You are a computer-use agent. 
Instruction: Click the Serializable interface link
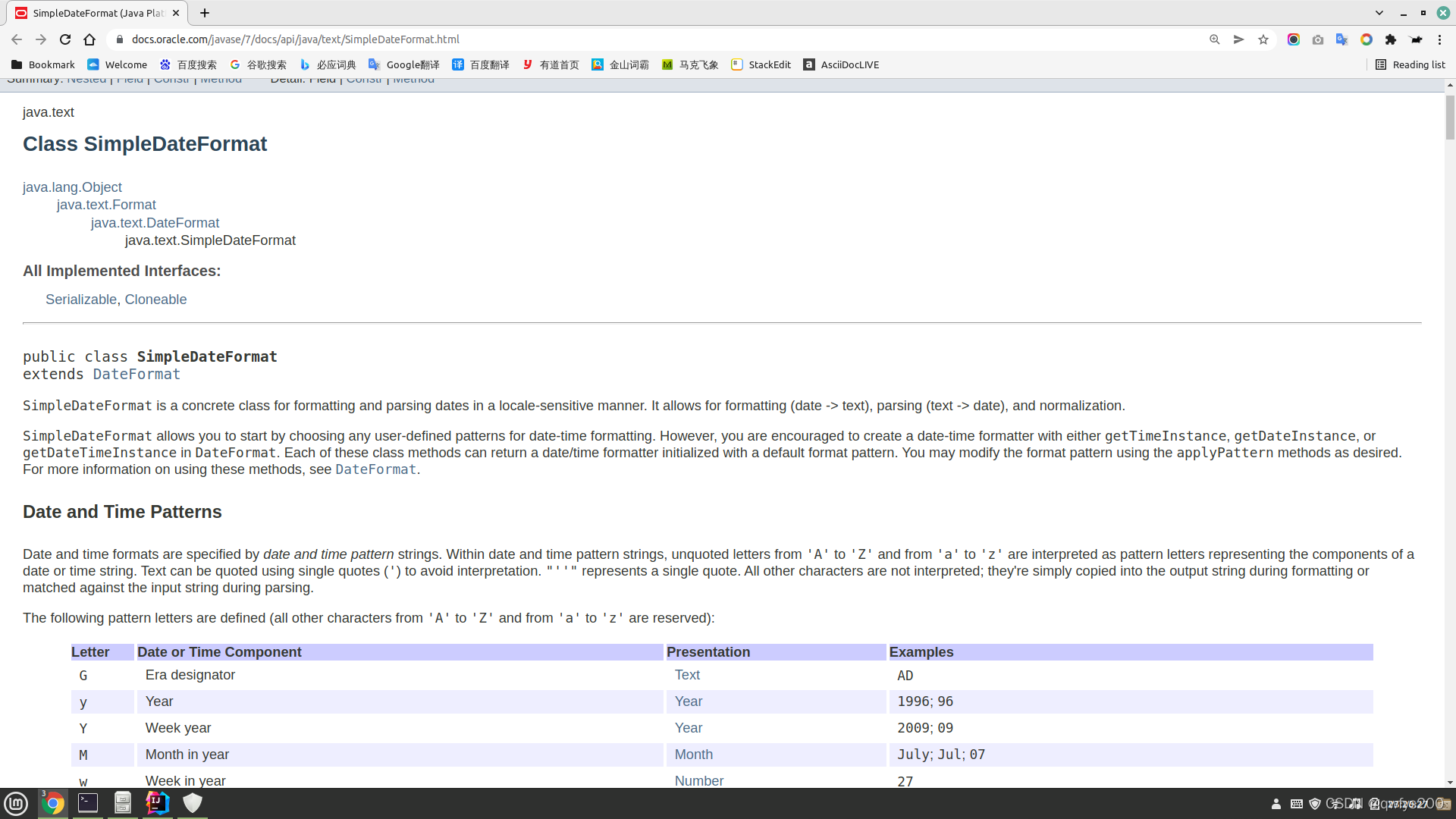(x=81, y=299)
